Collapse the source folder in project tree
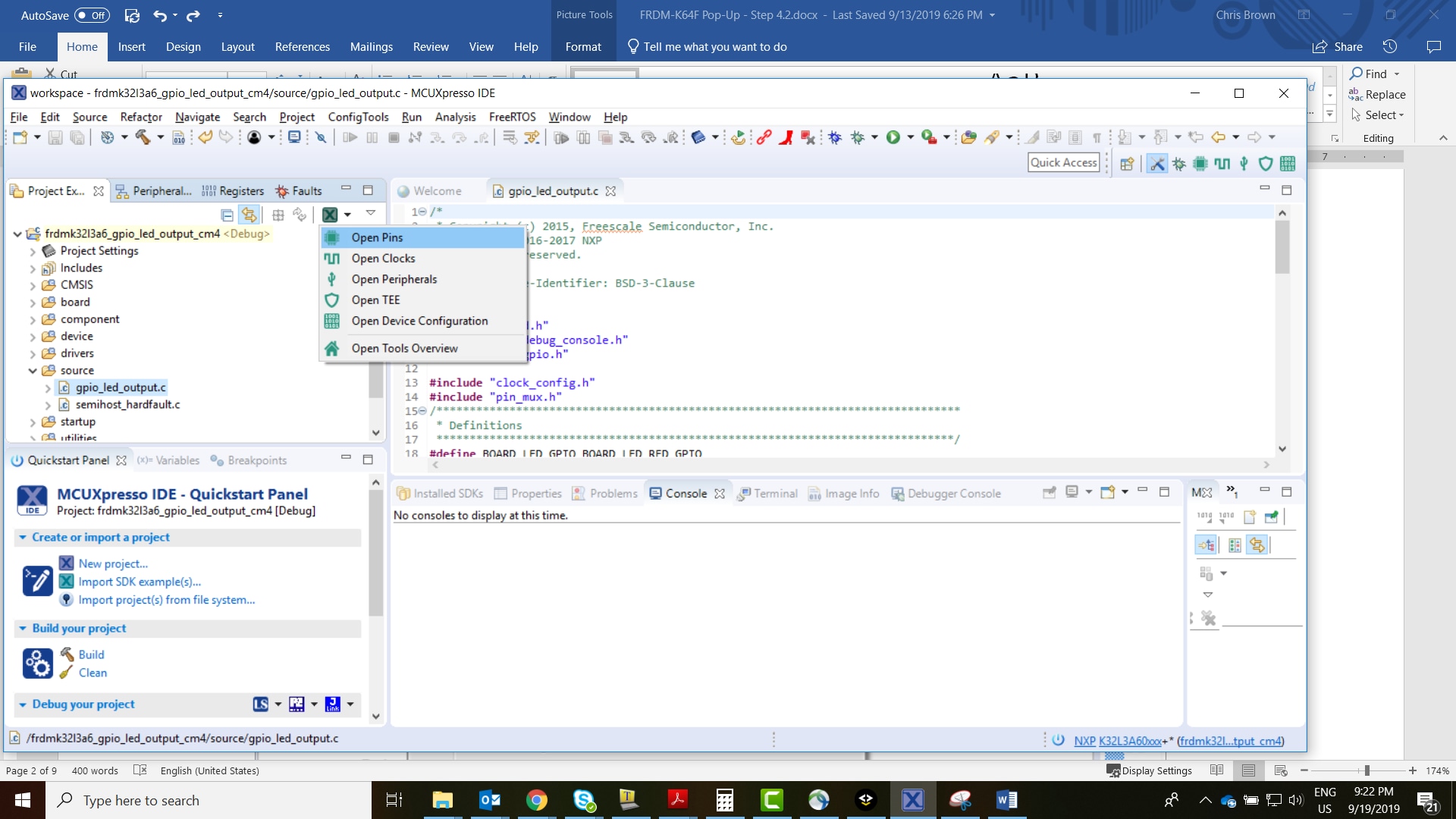Image resolution: width=1456 pixels, height=819 pixels. pyautogui.click(x=33, y=371)
